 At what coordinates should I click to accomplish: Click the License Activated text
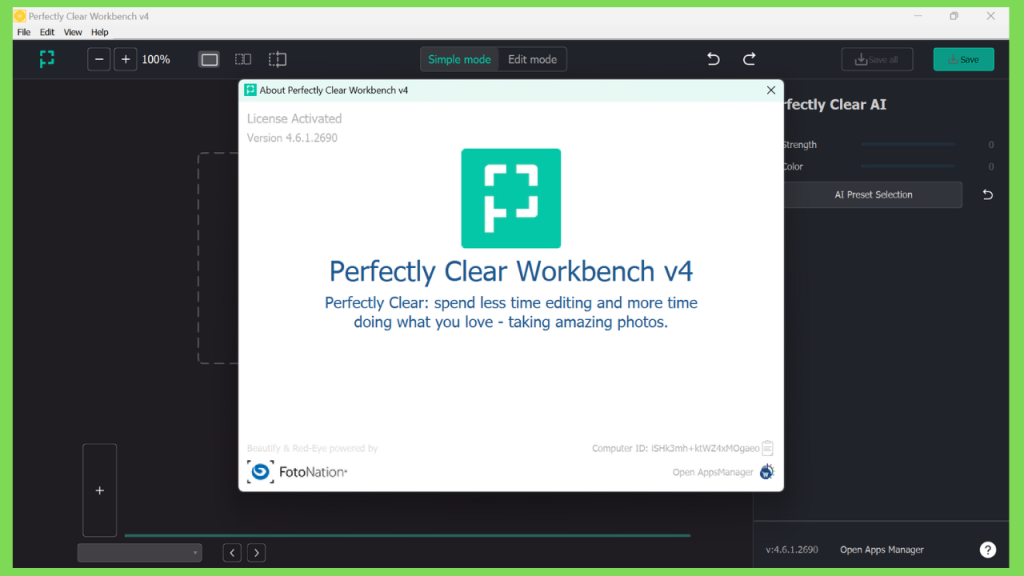tap(294, 118)
